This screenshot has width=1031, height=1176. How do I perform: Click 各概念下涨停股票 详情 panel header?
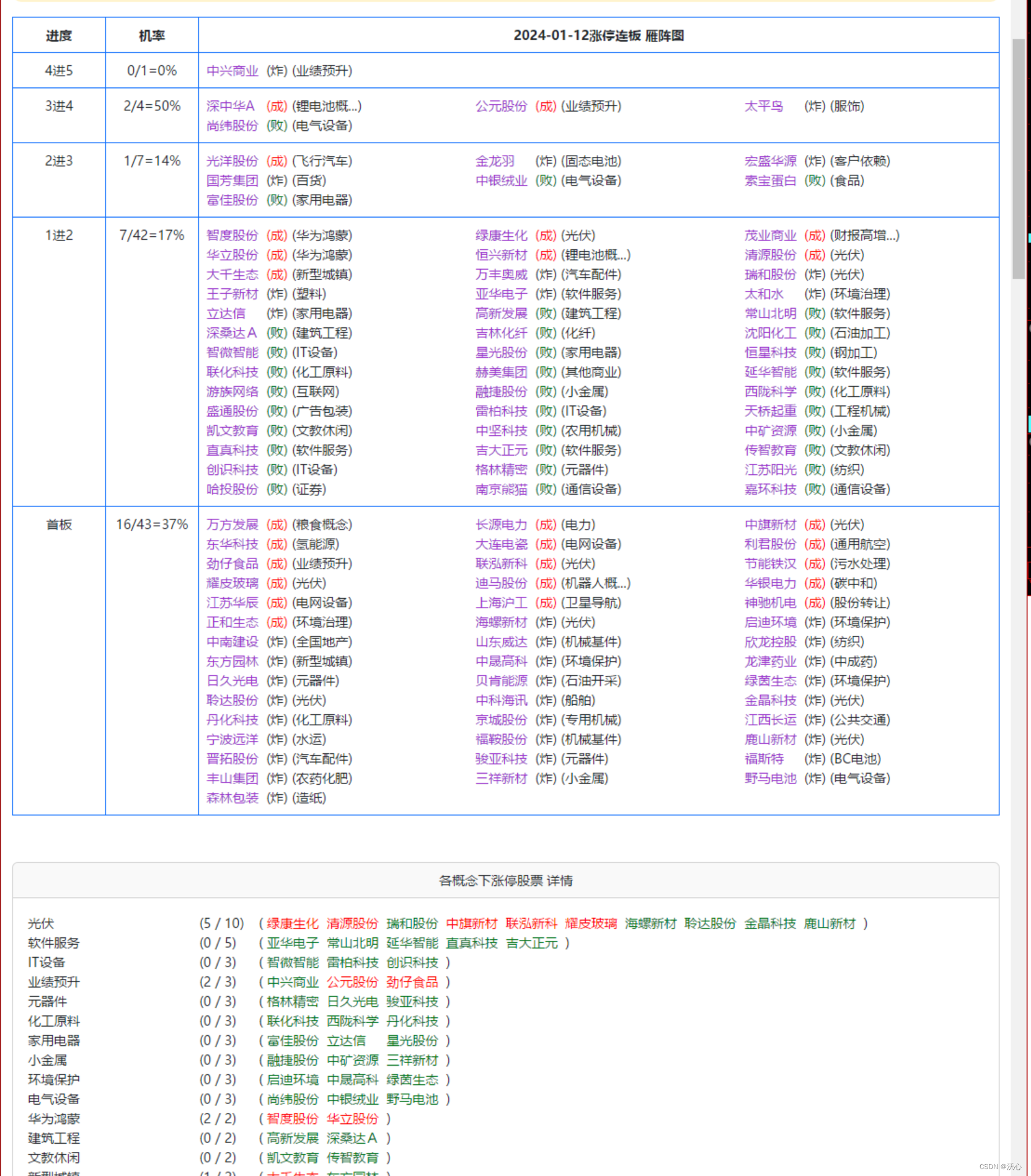(506, 880)
